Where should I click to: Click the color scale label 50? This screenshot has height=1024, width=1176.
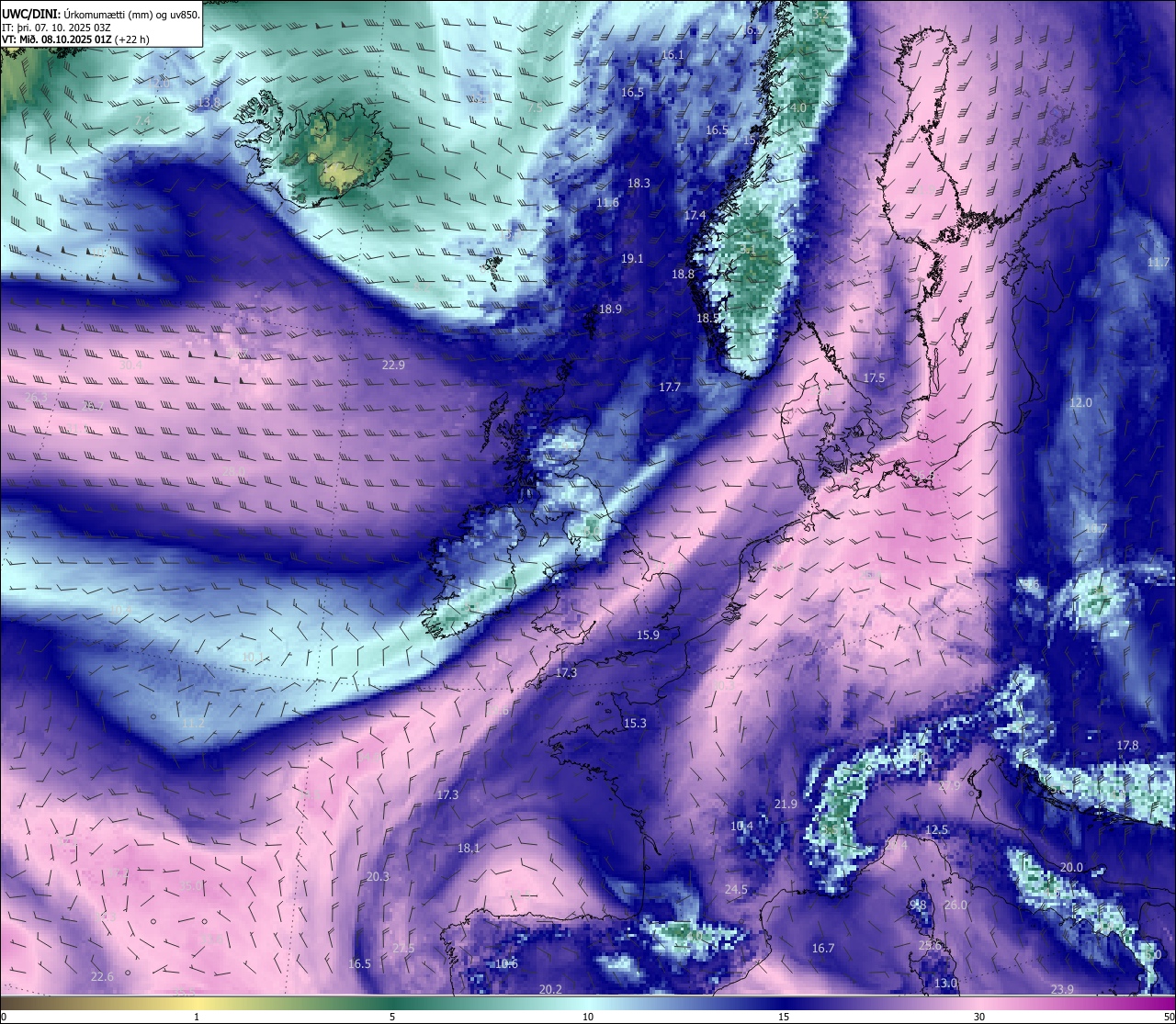coord(1168,1017)
